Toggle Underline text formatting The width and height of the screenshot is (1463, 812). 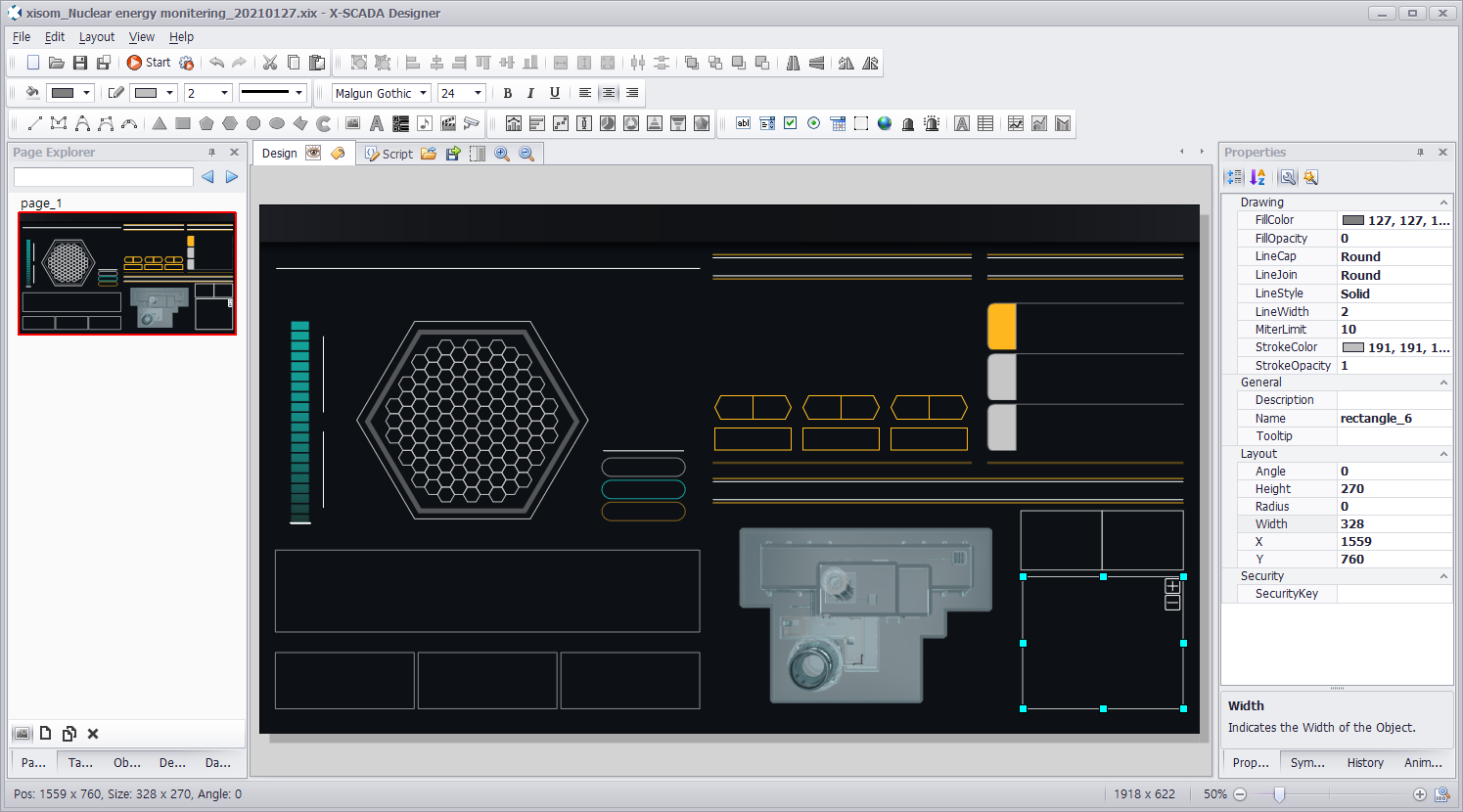pyautogui.click(x=555, y=93)
